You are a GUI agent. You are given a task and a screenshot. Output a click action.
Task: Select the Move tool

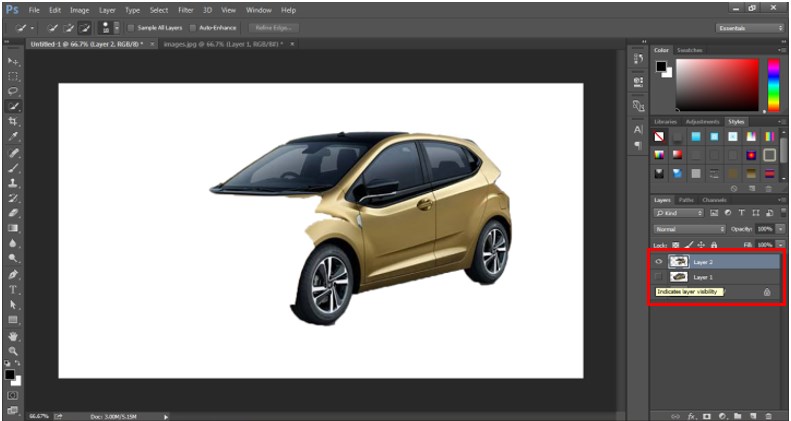click(x=13, y=61)
